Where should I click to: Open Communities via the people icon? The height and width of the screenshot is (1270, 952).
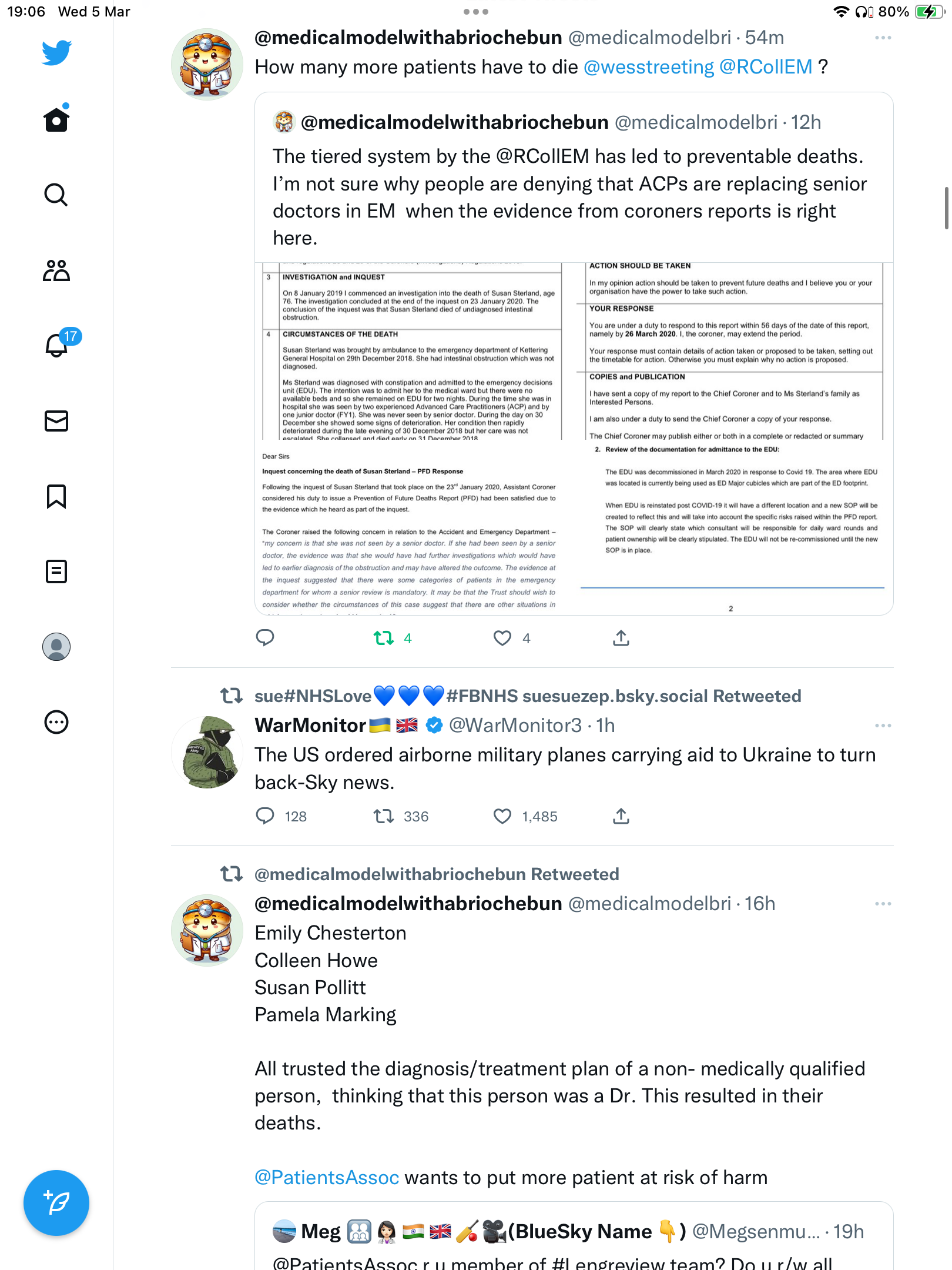(x=56, y=270)
